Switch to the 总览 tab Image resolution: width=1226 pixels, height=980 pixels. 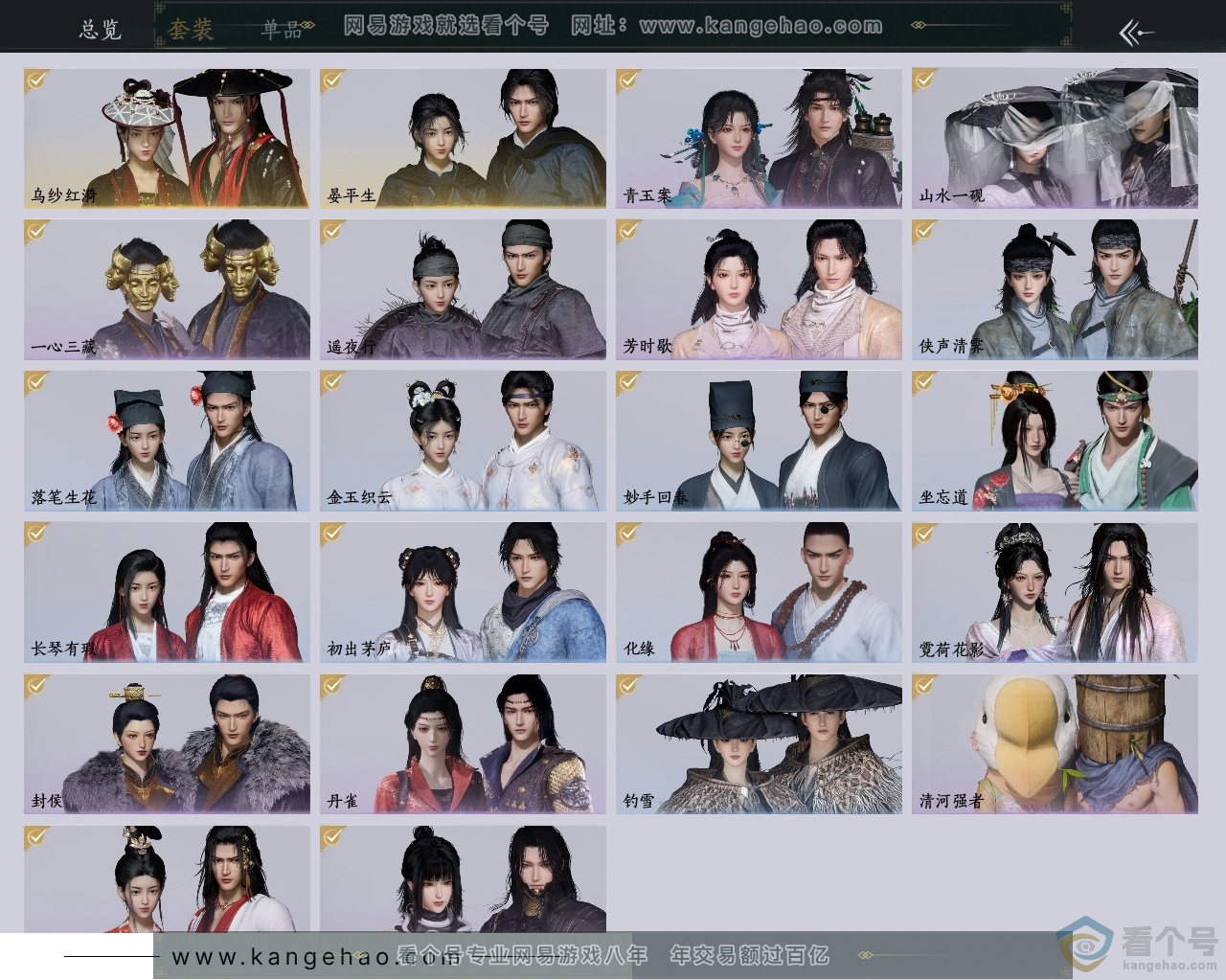pos(101,29)
